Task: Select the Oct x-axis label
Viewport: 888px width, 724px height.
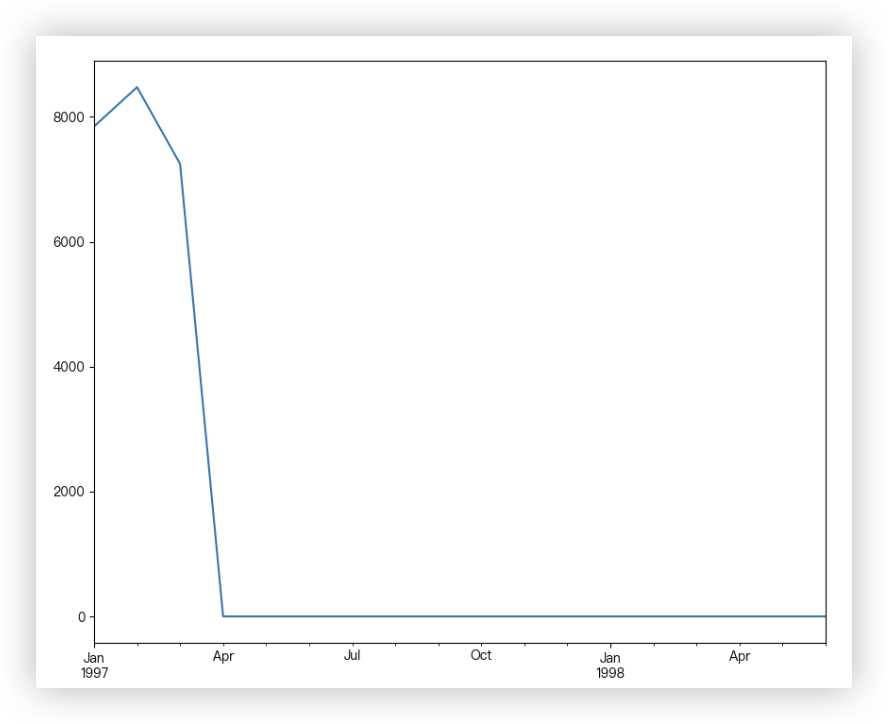Action: (481, 656)
